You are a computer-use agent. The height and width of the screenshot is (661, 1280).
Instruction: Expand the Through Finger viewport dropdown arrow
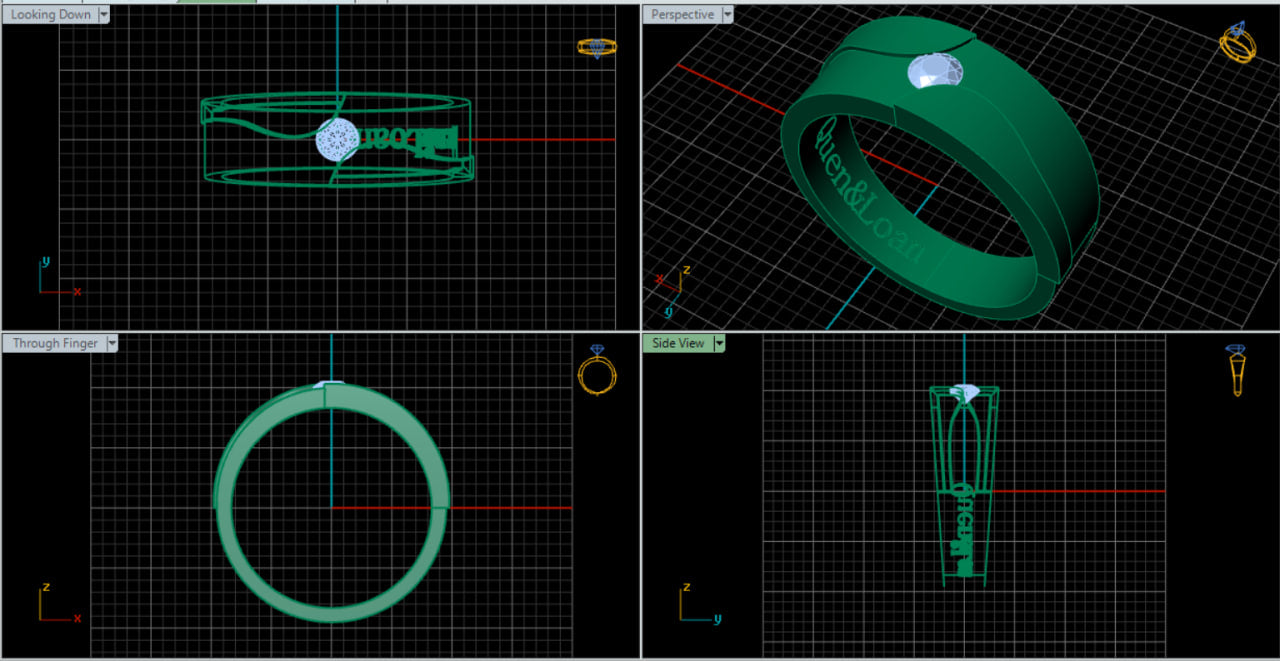(x=112, y=343)
